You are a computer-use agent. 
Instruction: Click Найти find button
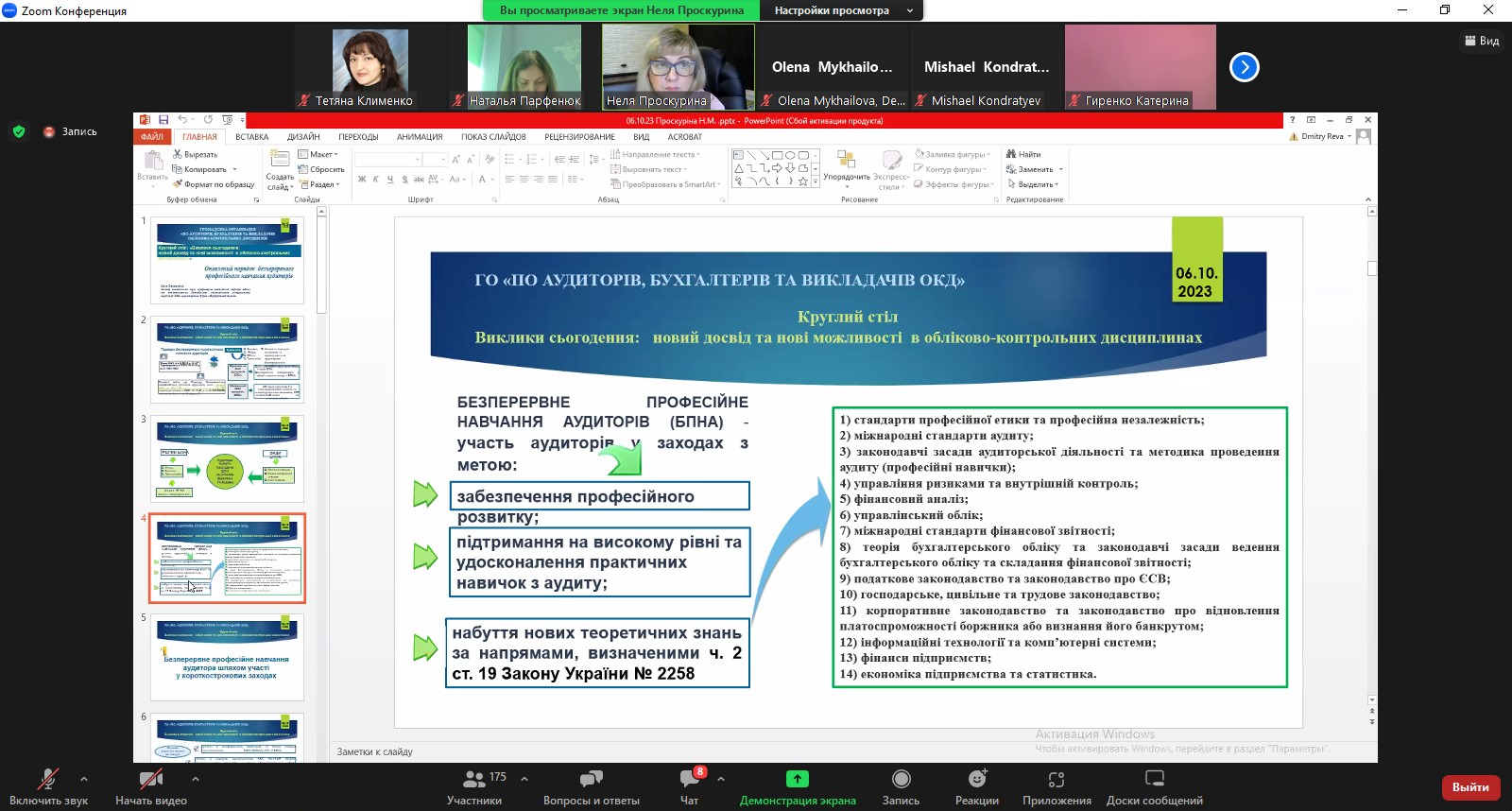(x=1023, y=154)
